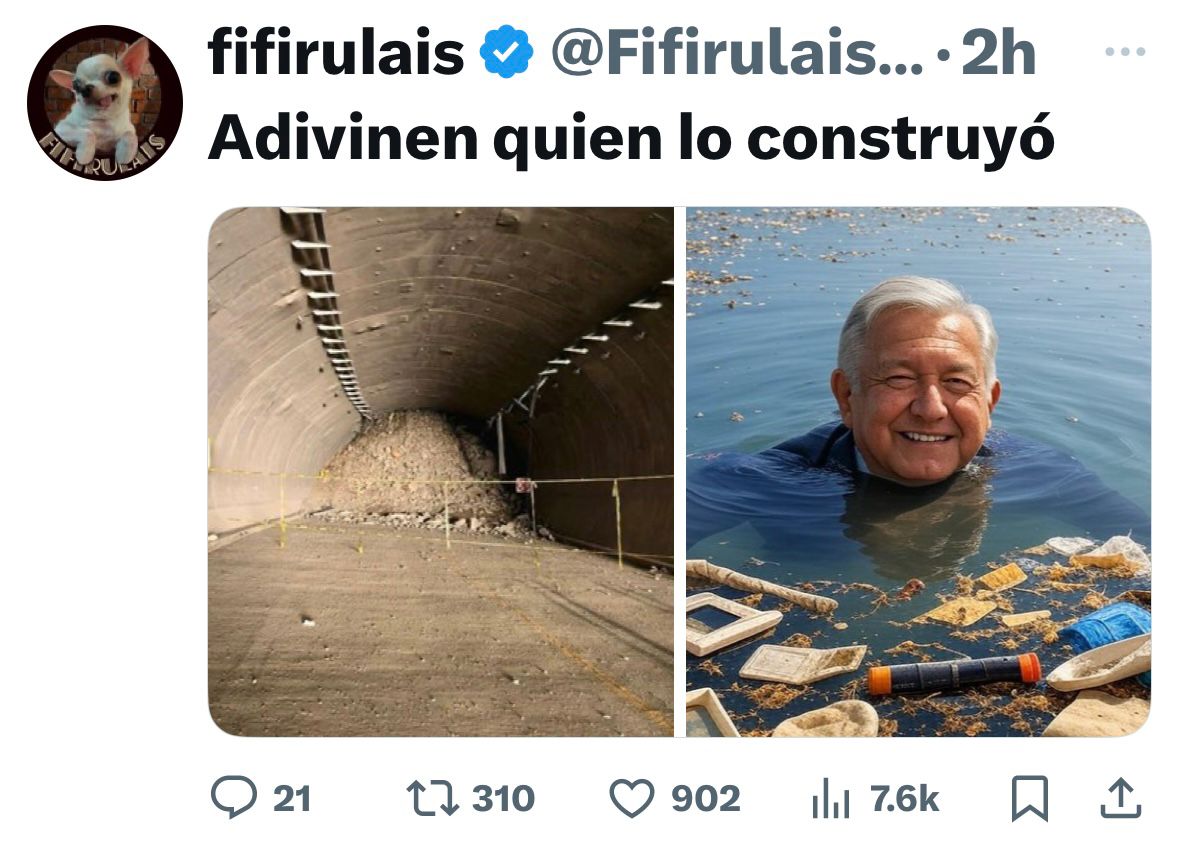Click the display name fifirulais
The width and height of the screenshot is (1179, 852).
click(336, 52)
